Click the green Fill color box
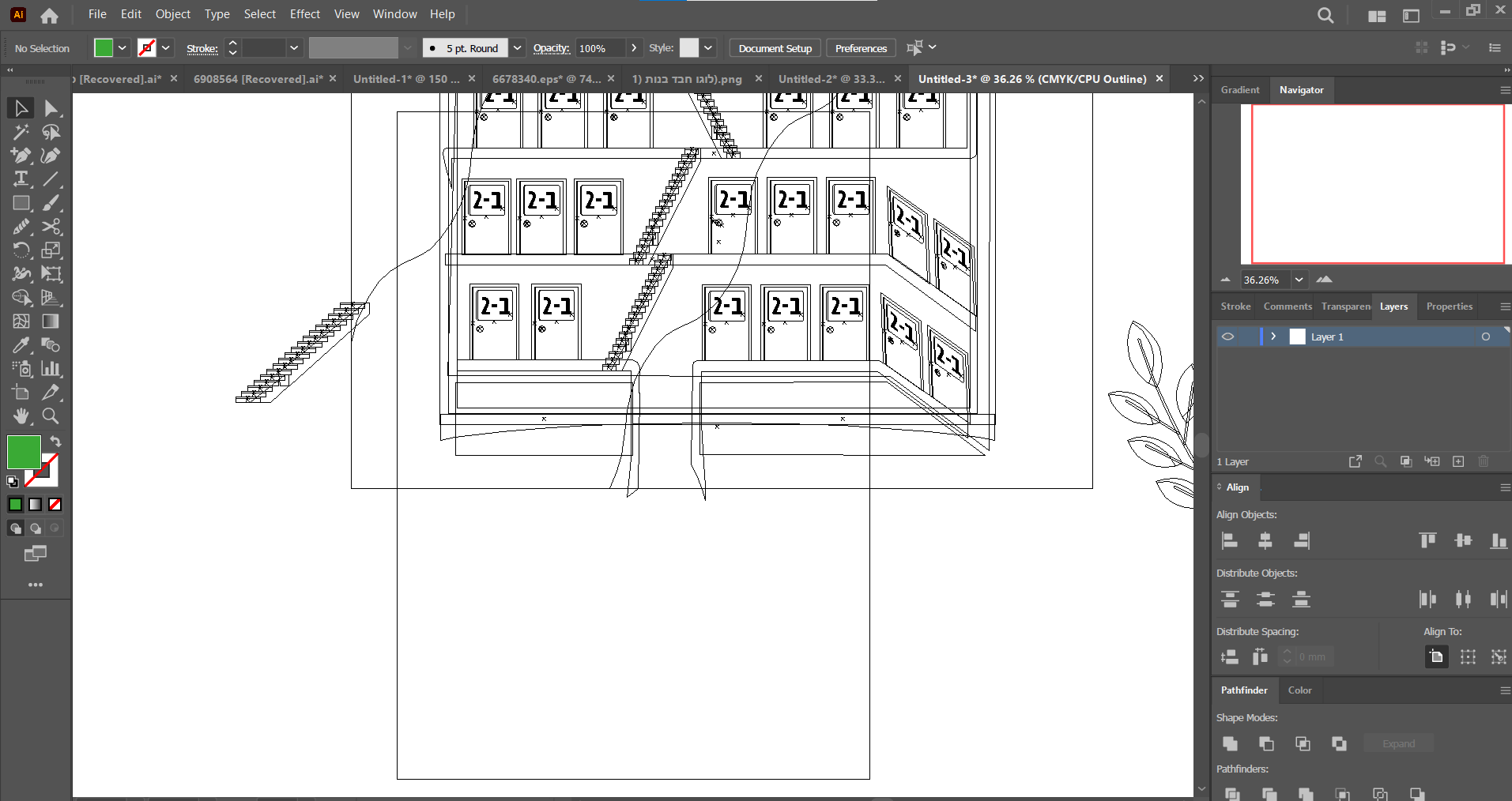 (x=24, y=453)
